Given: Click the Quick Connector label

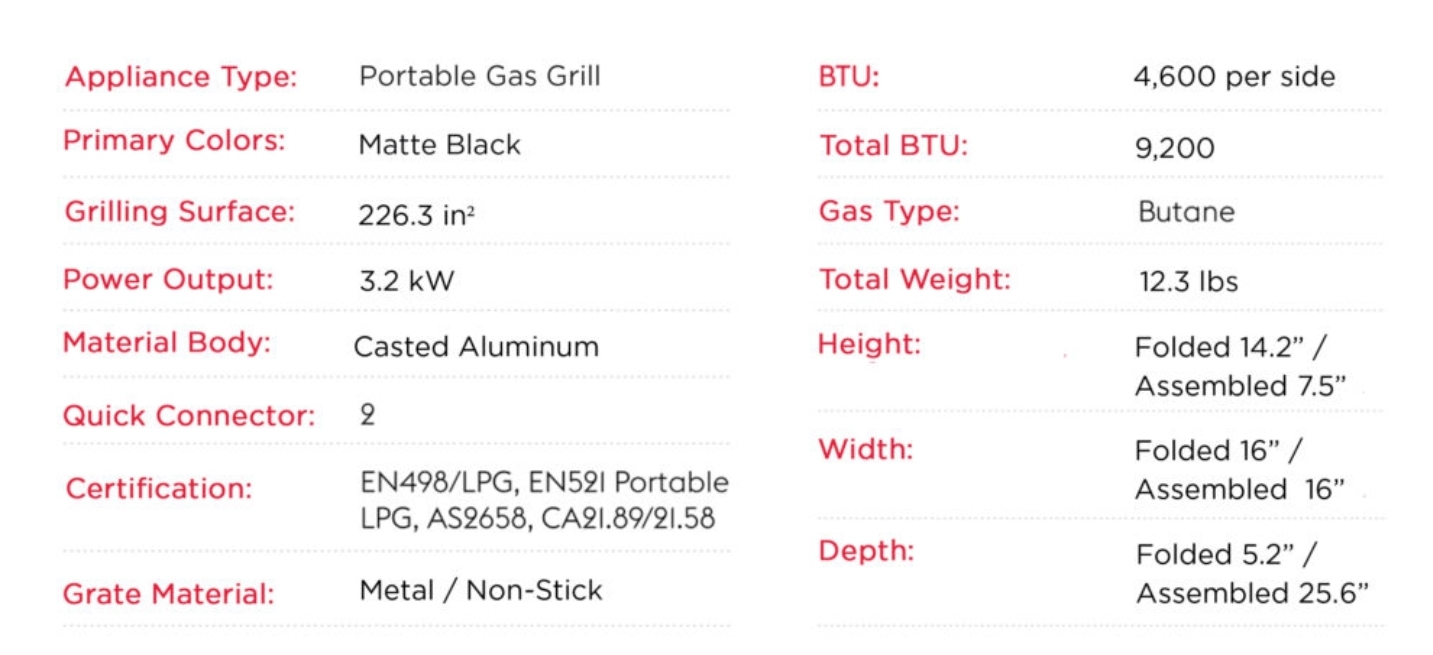Looking at the screenshot, I should (x=189, y=416).
